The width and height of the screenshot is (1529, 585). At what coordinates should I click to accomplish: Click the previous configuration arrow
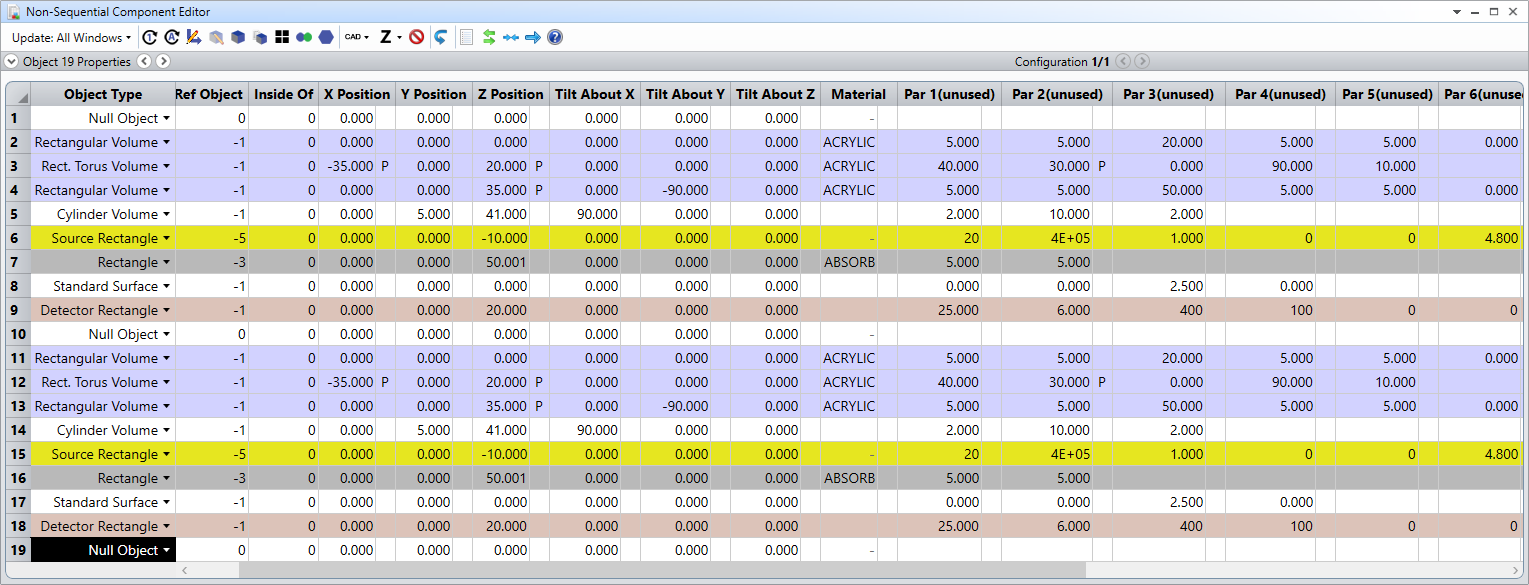point(1123,61)
